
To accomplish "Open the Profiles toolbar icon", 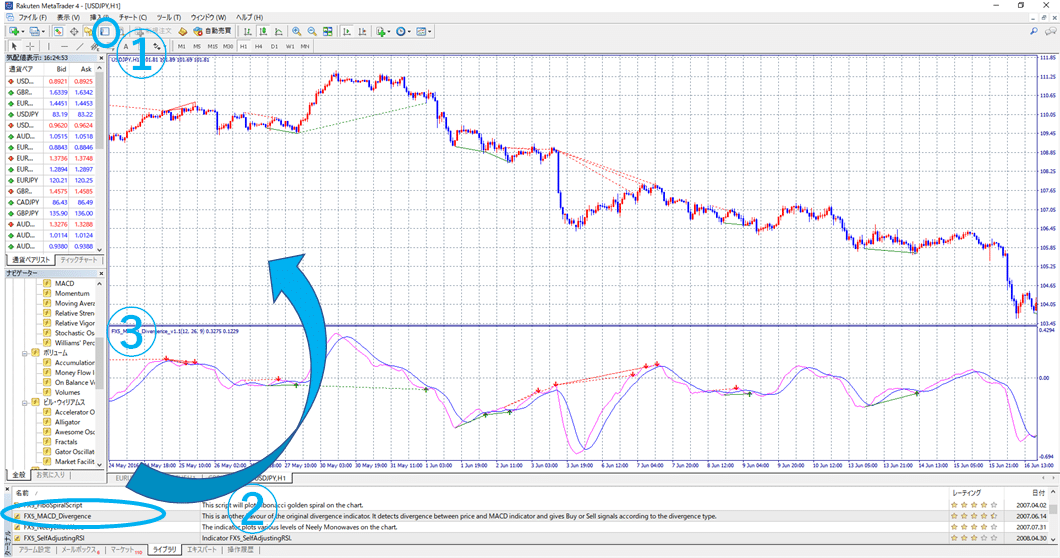I will click(x=35, y=31).
